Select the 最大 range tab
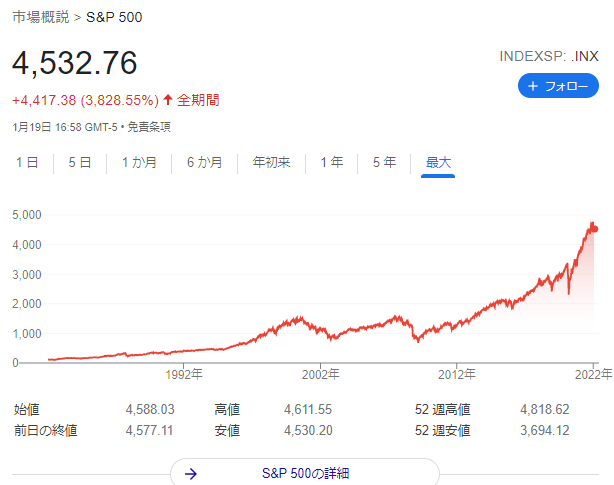 (438, 162)
